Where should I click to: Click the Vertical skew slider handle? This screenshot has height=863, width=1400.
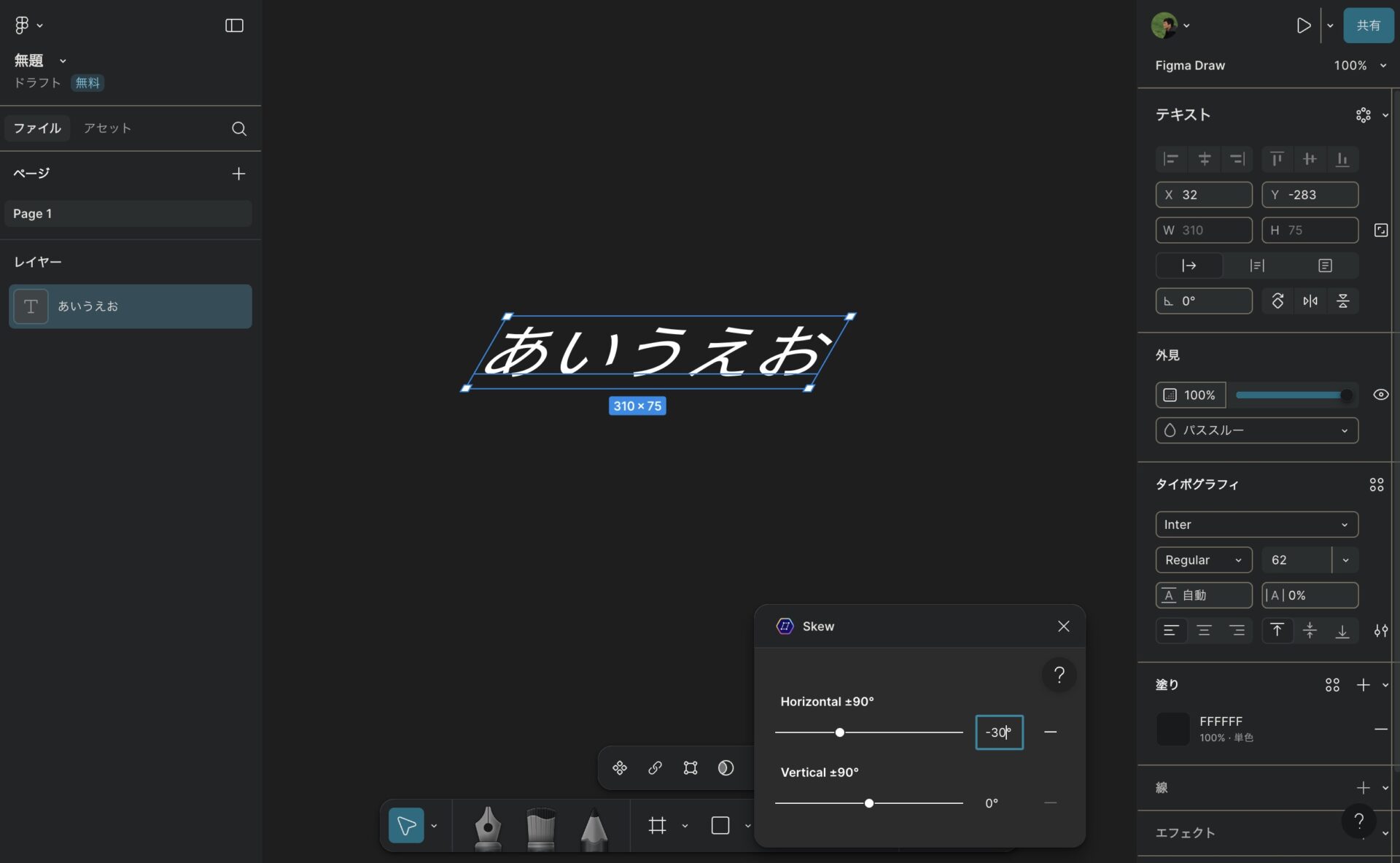coord(869,803)
